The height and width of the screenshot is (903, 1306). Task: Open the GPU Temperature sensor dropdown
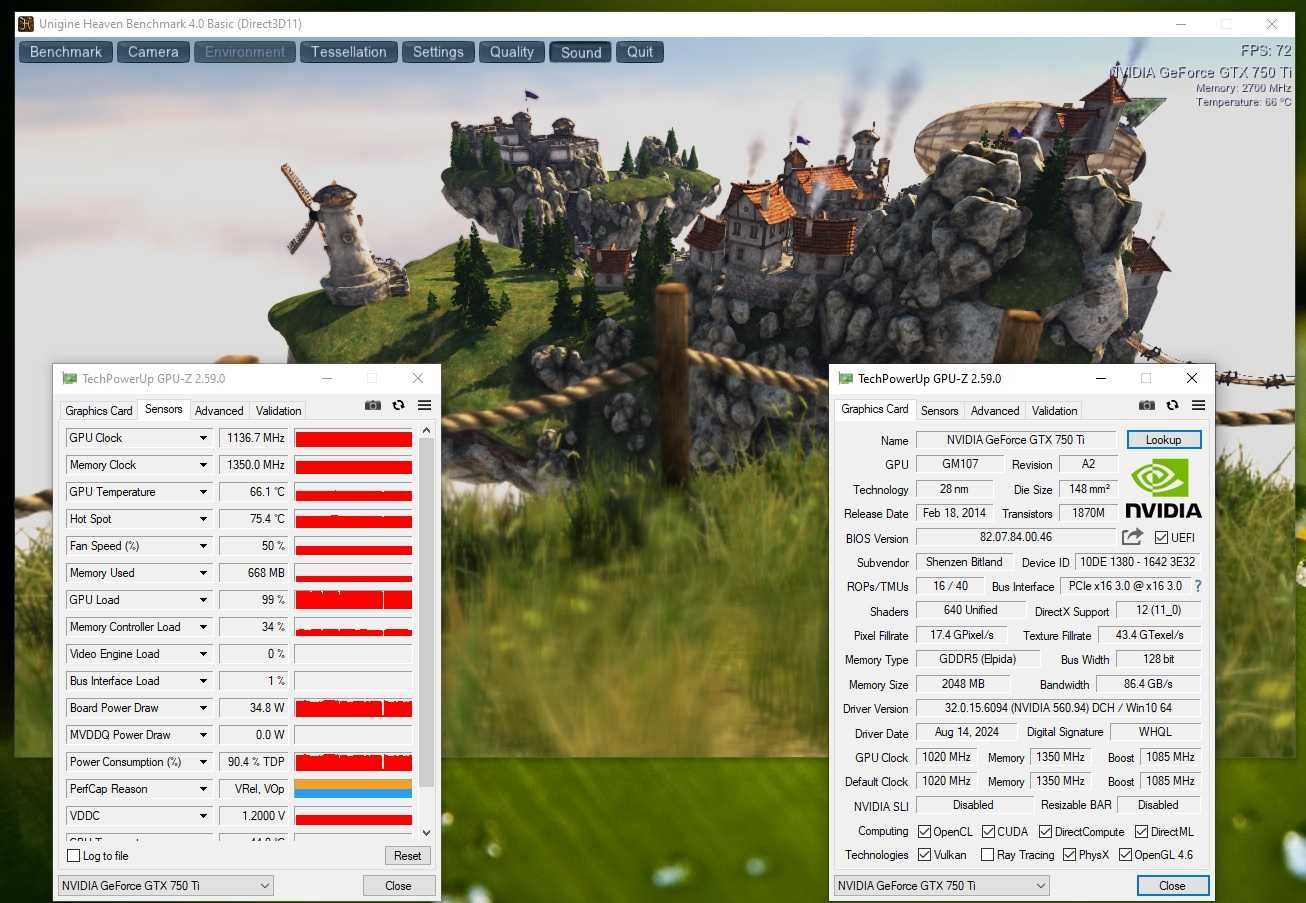tap(203, 492)
